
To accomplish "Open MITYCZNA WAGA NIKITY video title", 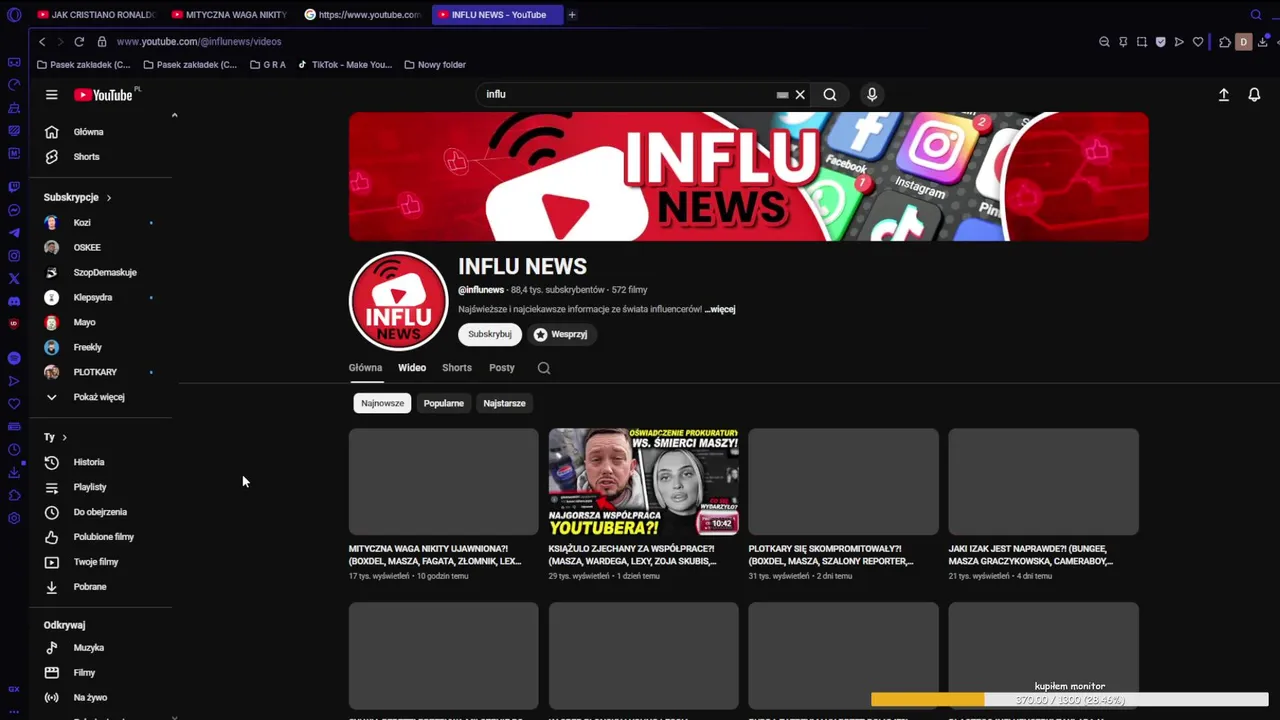I will 436,555.
